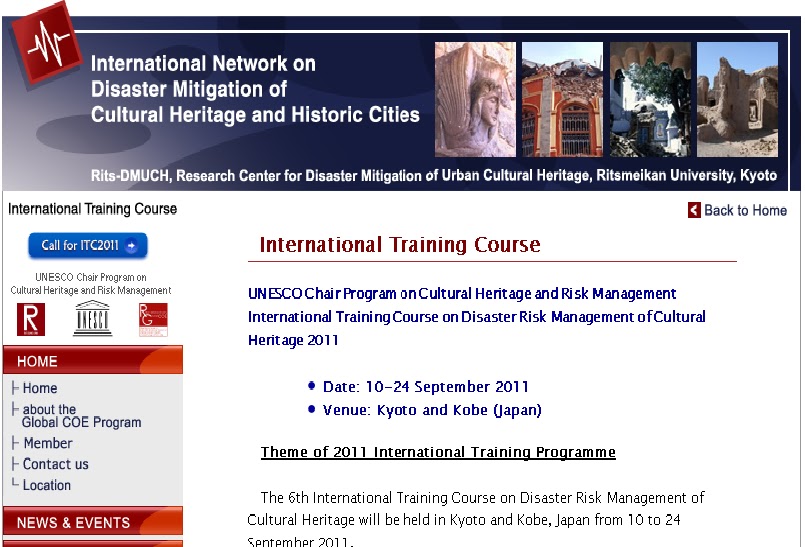Click Theme of 2011 International Training Programme
The height and width of the screenshot is (547, 805).
[438, 452]
